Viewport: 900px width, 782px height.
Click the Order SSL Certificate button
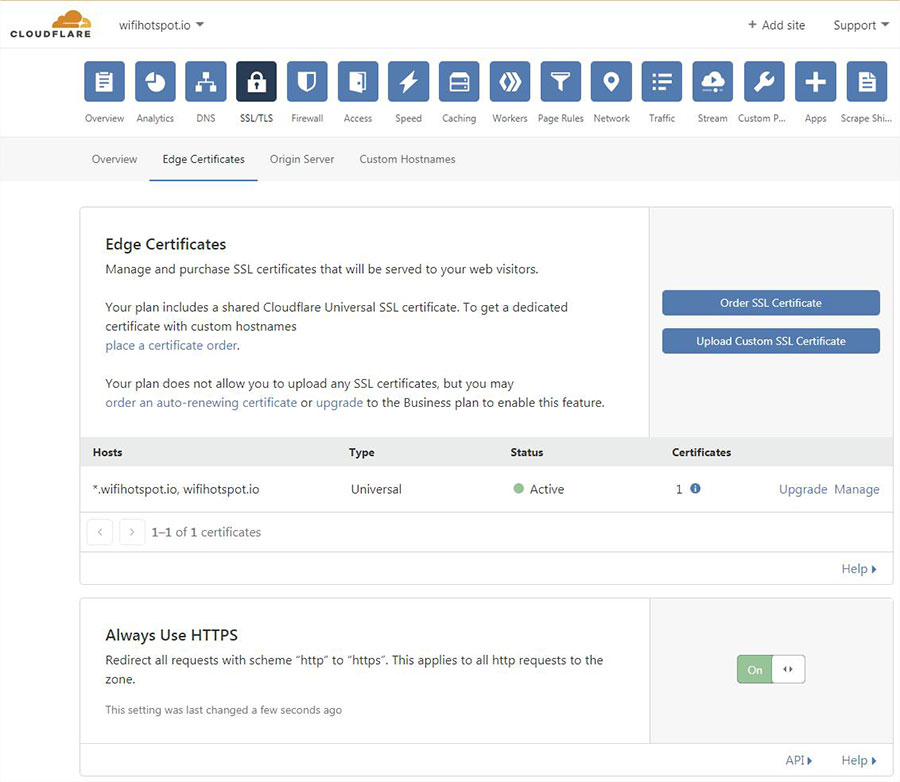pos(770,303)
